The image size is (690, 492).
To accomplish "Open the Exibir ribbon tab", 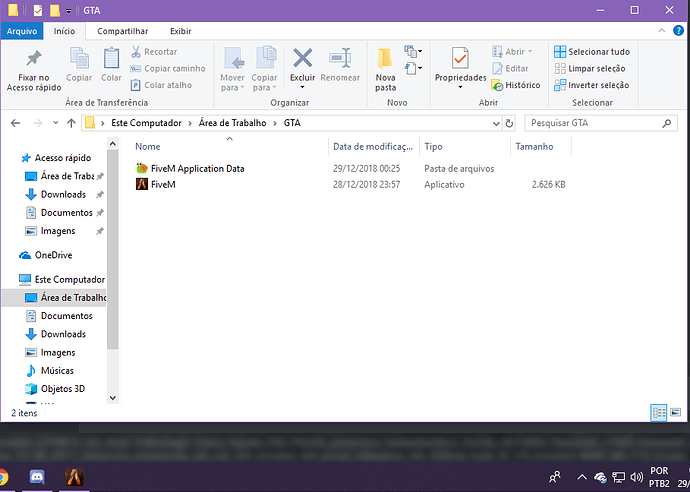I will tap(181, 31).
